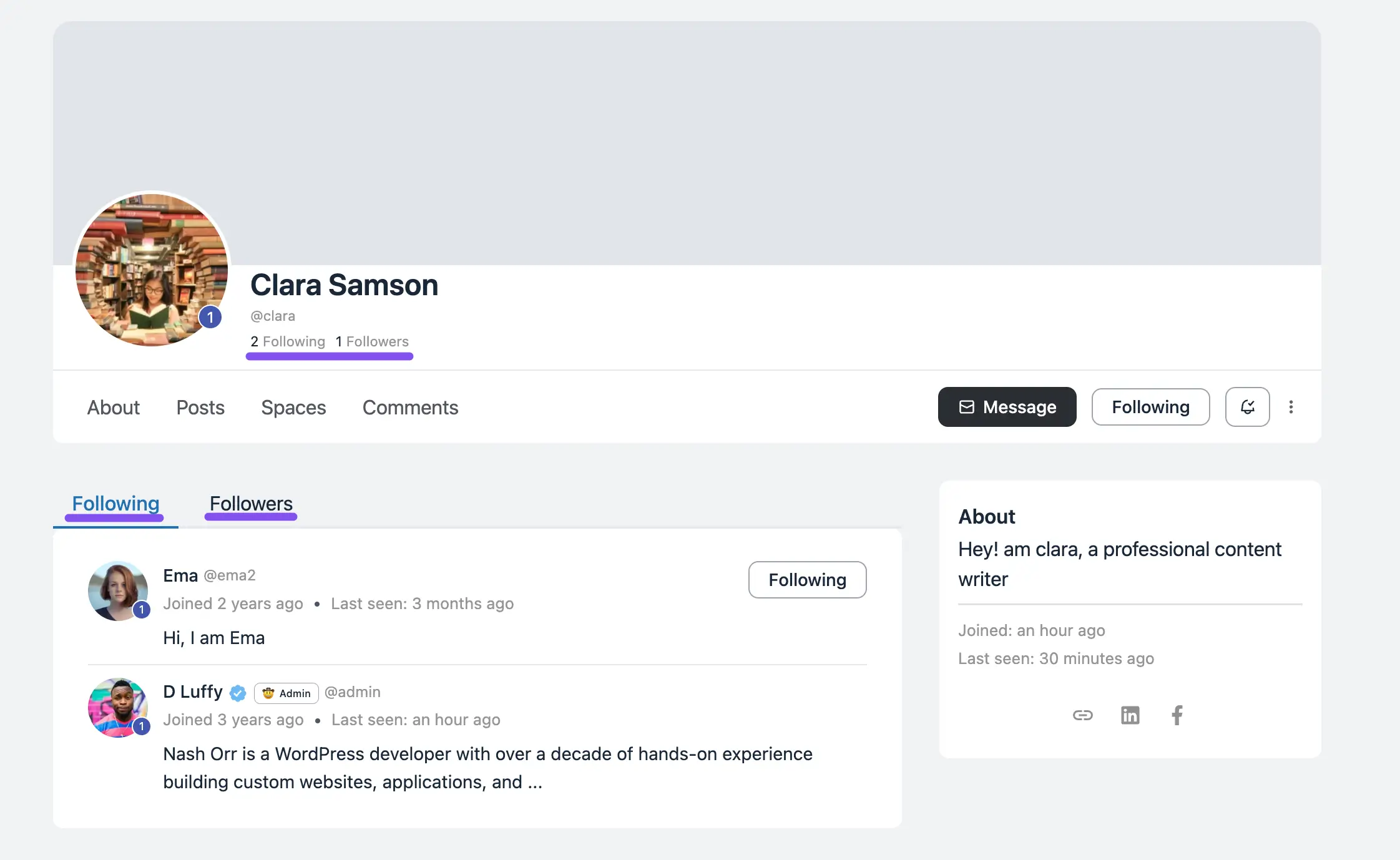
Task: Click the 1 Followers count link
Action: click(372, 341)
